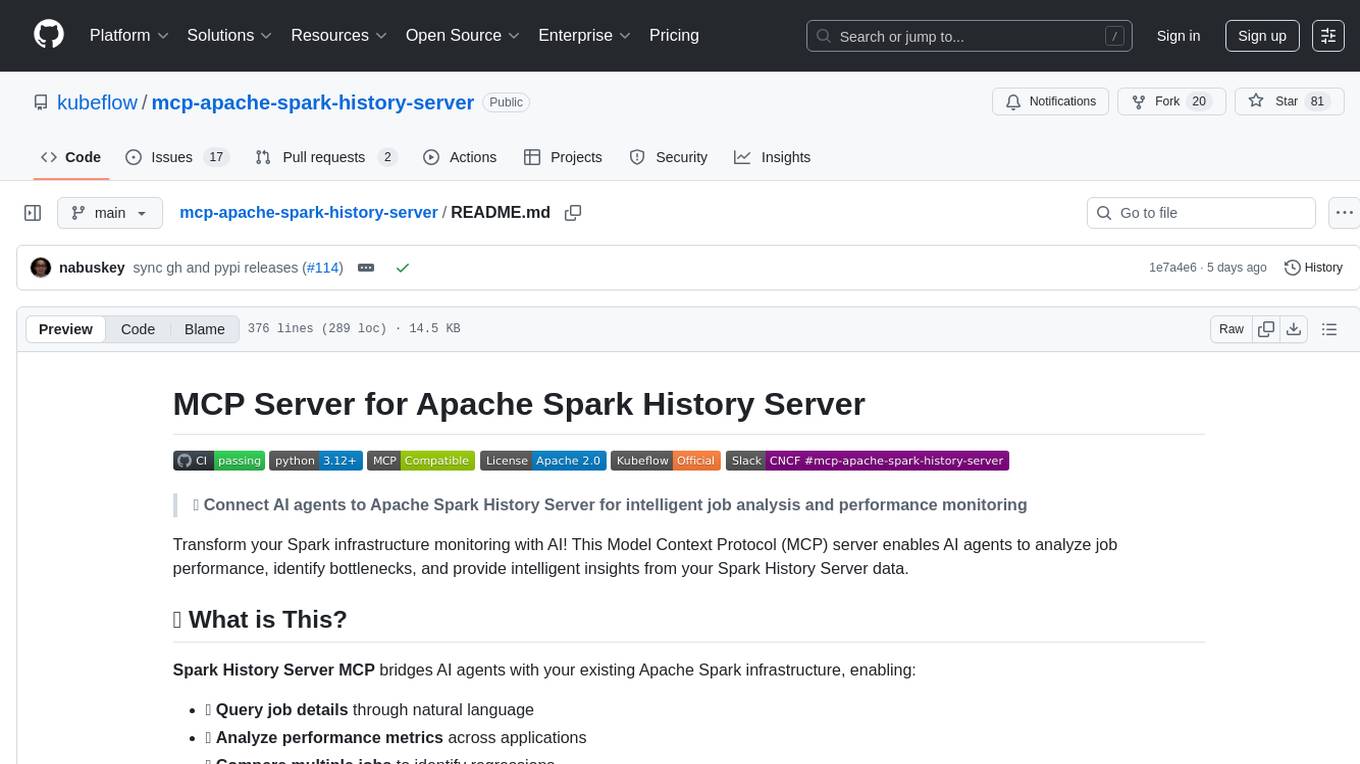Screen dimensions: 1360x764
Task: Open the Solutions menu
Action: (x=230, y=36)
